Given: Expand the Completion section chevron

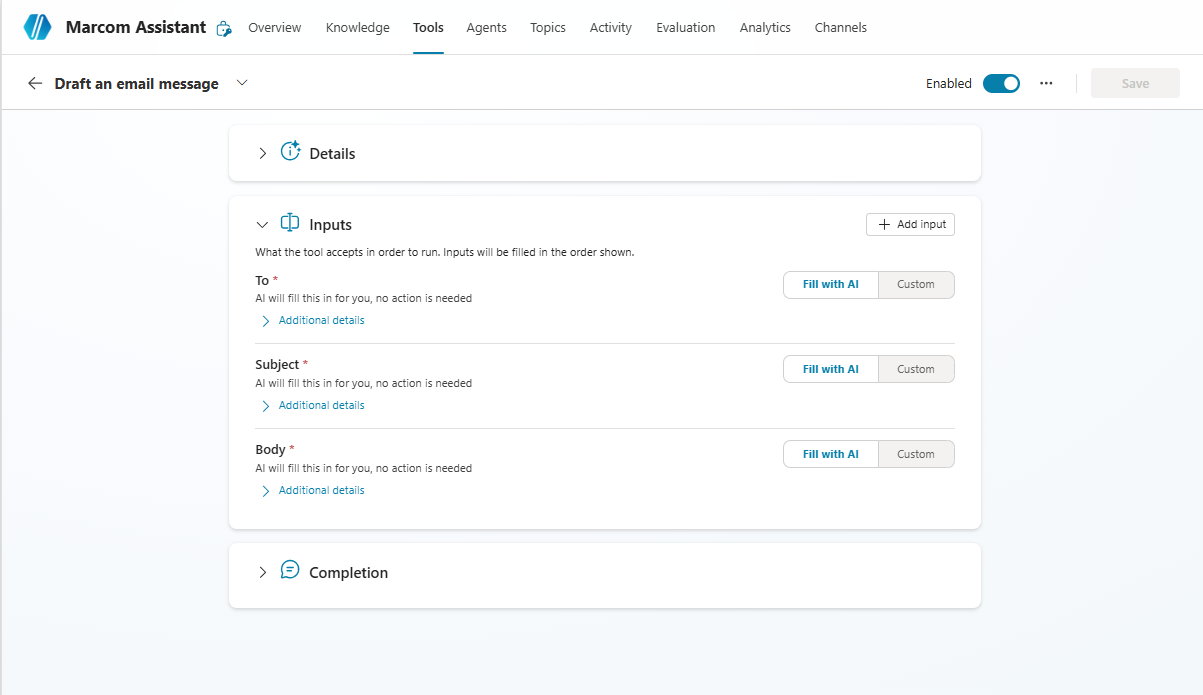Looking at the screenshot, I should (263, 572).
